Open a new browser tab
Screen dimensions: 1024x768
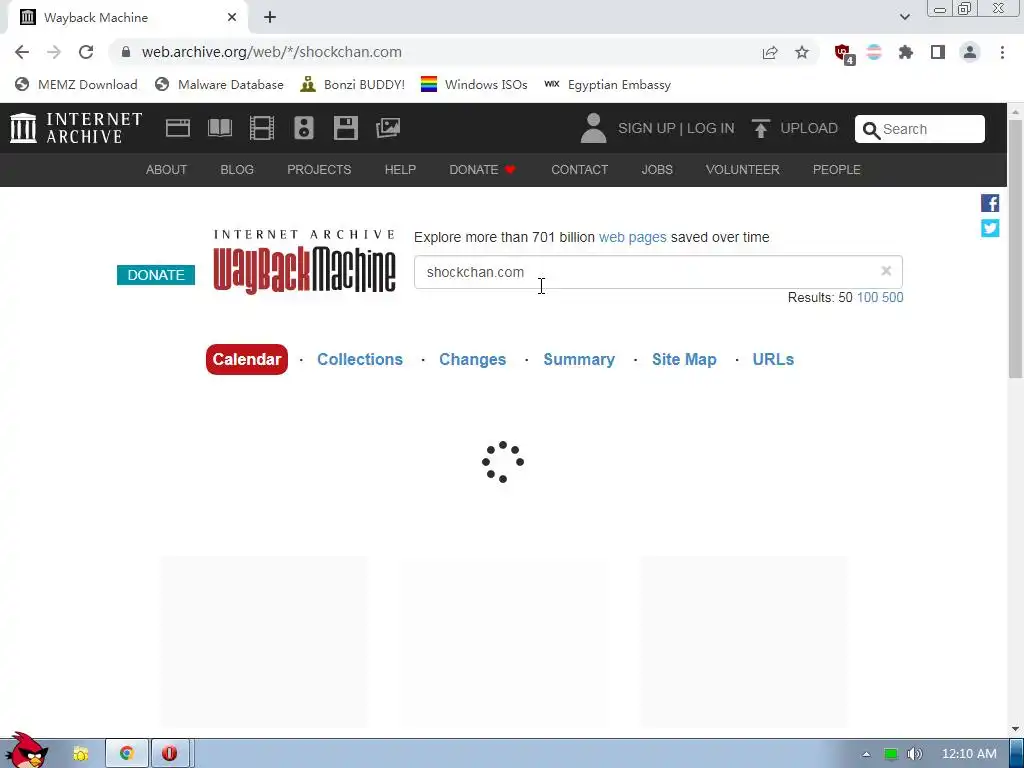pos(270,18)
